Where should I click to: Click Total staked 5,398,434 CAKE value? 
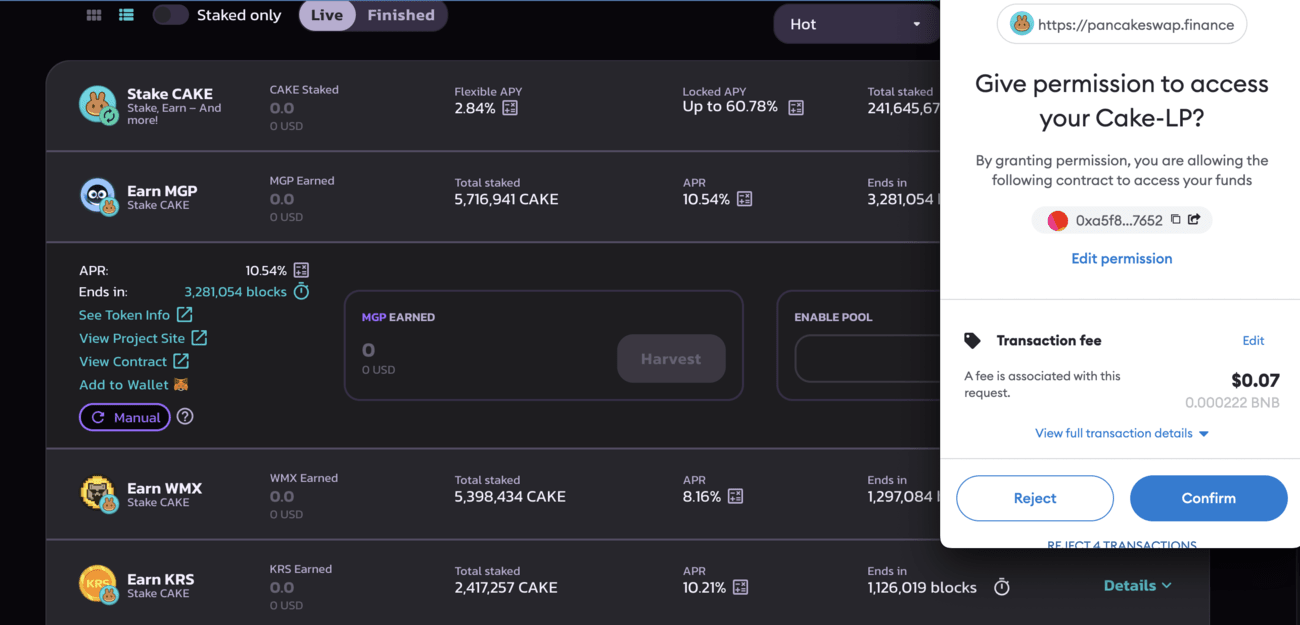click(x=510, y=496)
